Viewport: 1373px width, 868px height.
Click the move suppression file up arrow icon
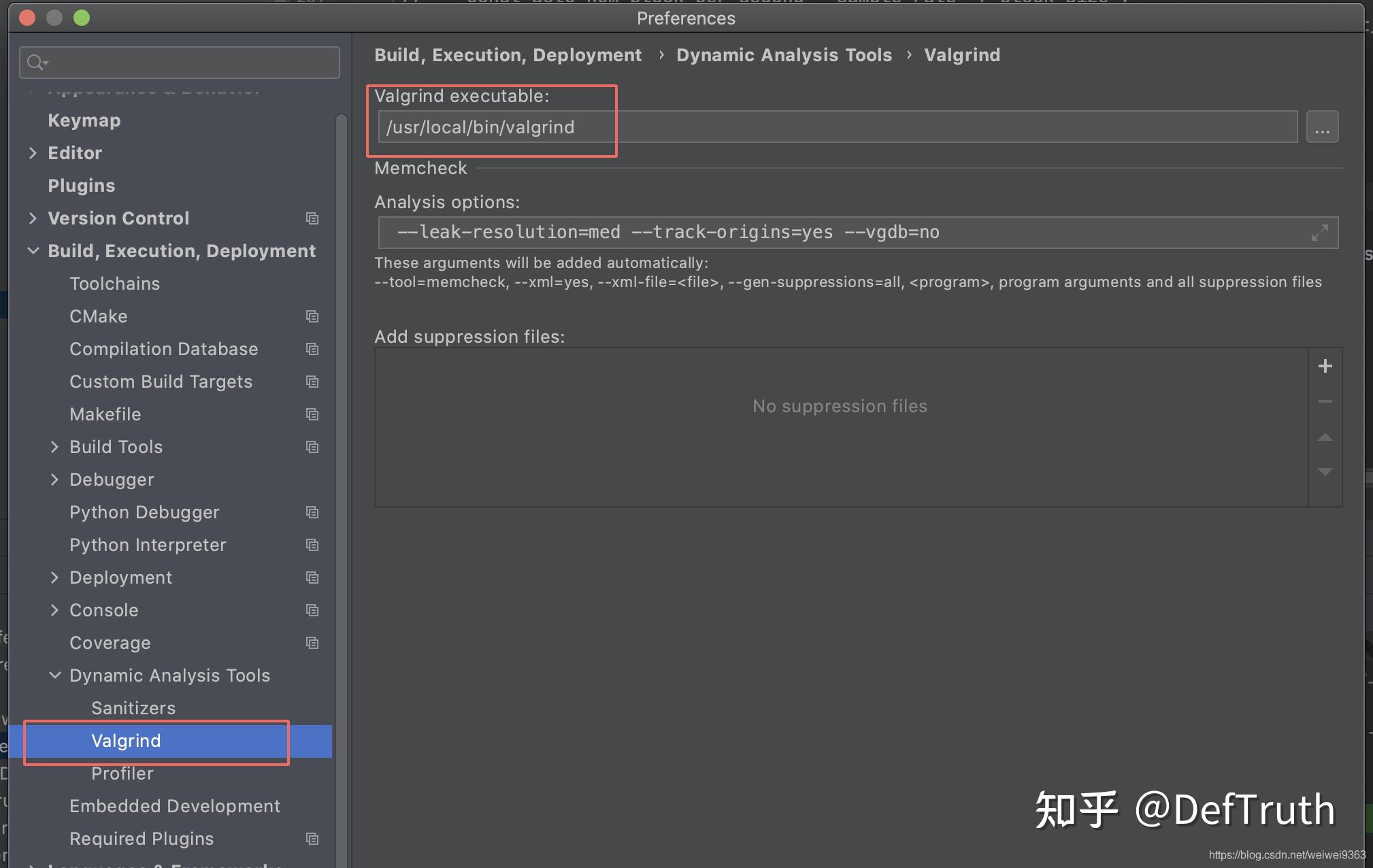[1325, 437]
